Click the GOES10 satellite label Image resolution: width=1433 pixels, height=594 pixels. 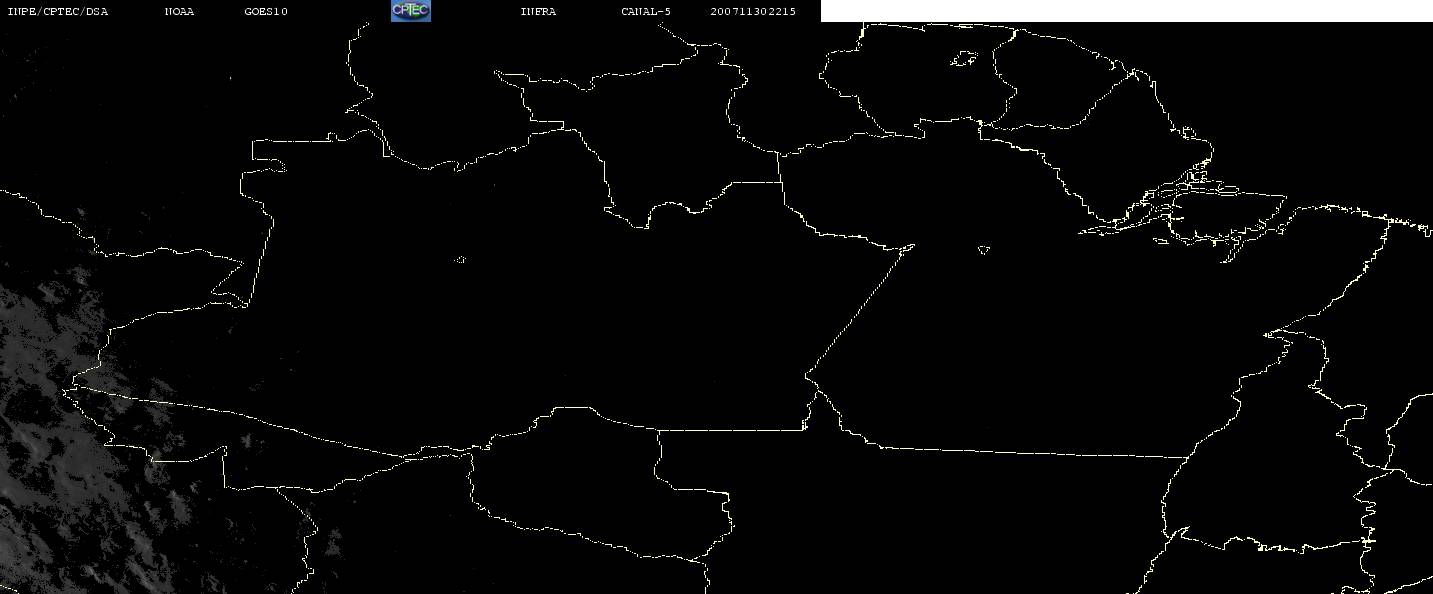coord(266,12)
